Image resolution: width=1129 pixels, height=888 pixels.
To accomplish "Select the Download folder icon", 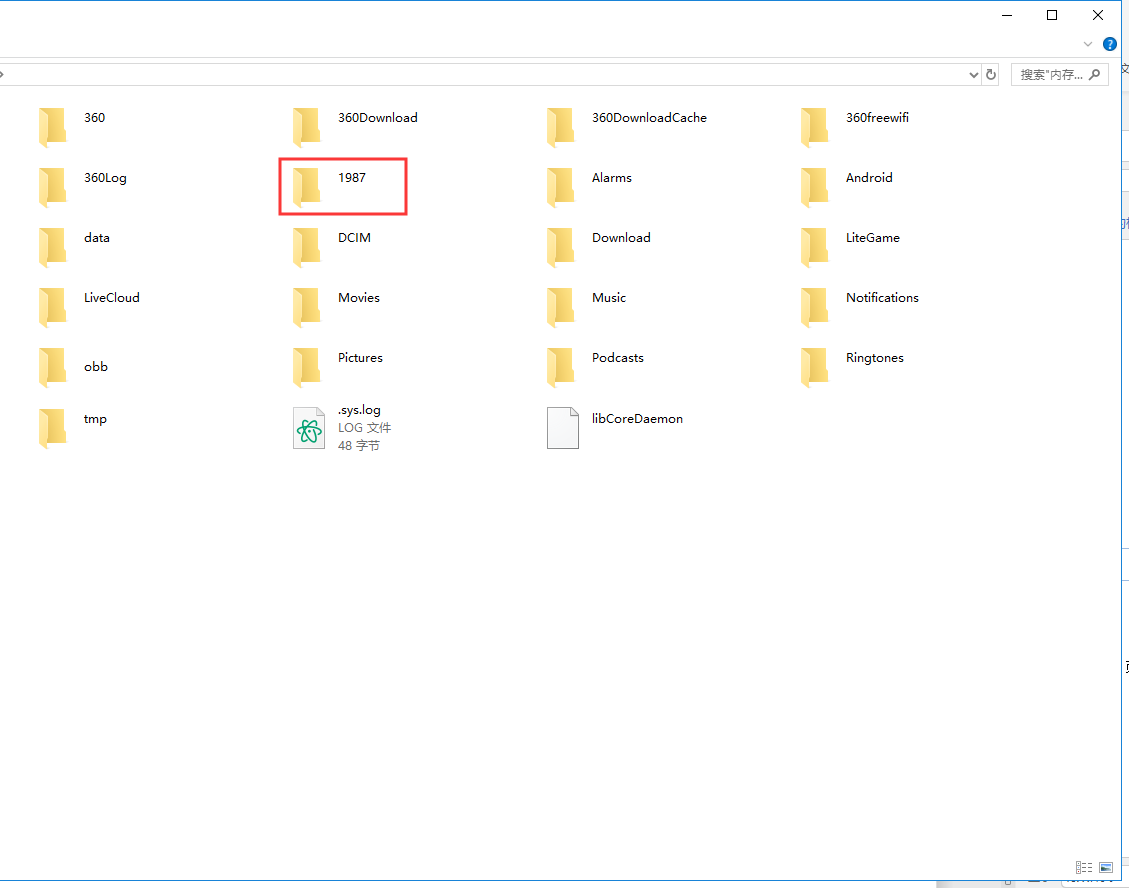I will coord(561,247).
